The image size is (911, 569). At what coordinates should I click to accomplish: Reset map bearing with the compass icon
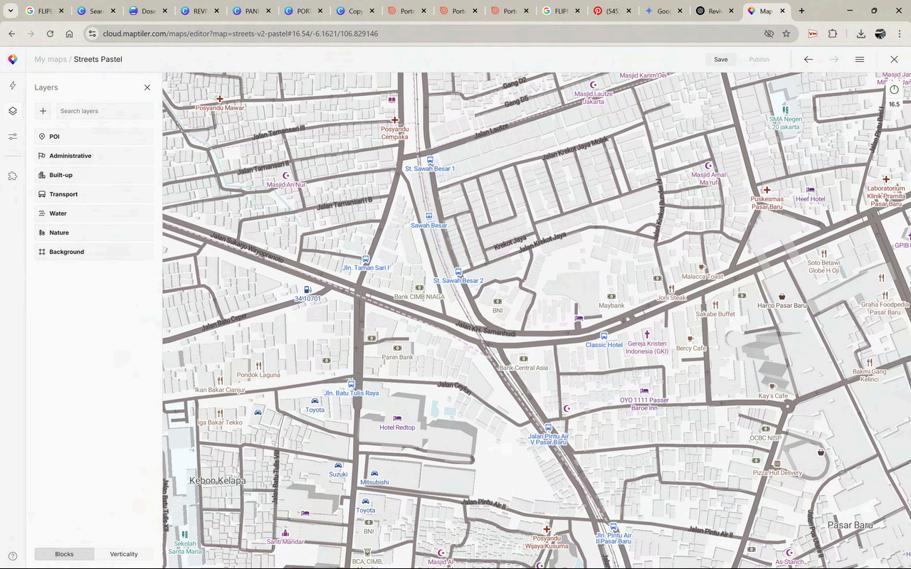tap(894, 90)
